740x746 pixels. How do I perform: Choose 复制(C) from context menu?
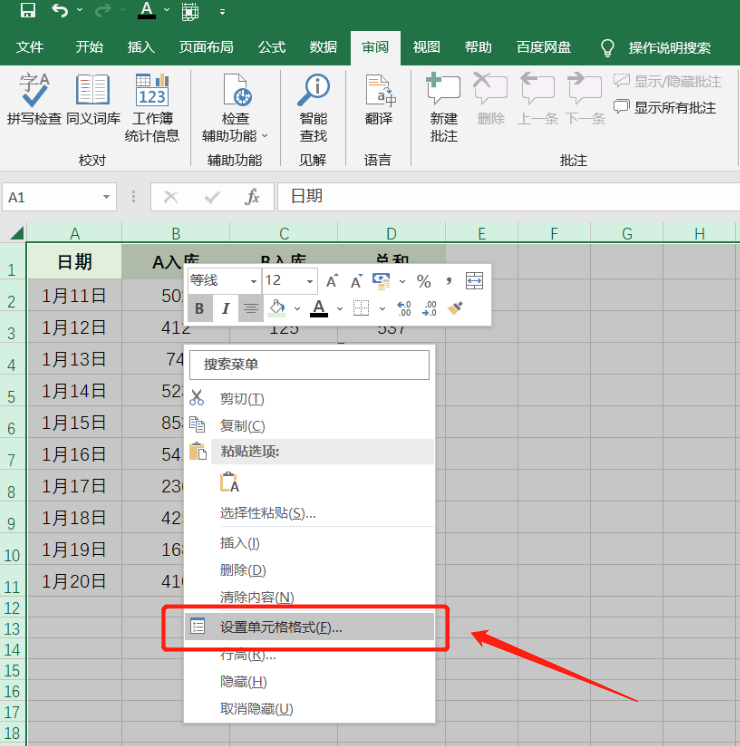[x=310, y=425]
